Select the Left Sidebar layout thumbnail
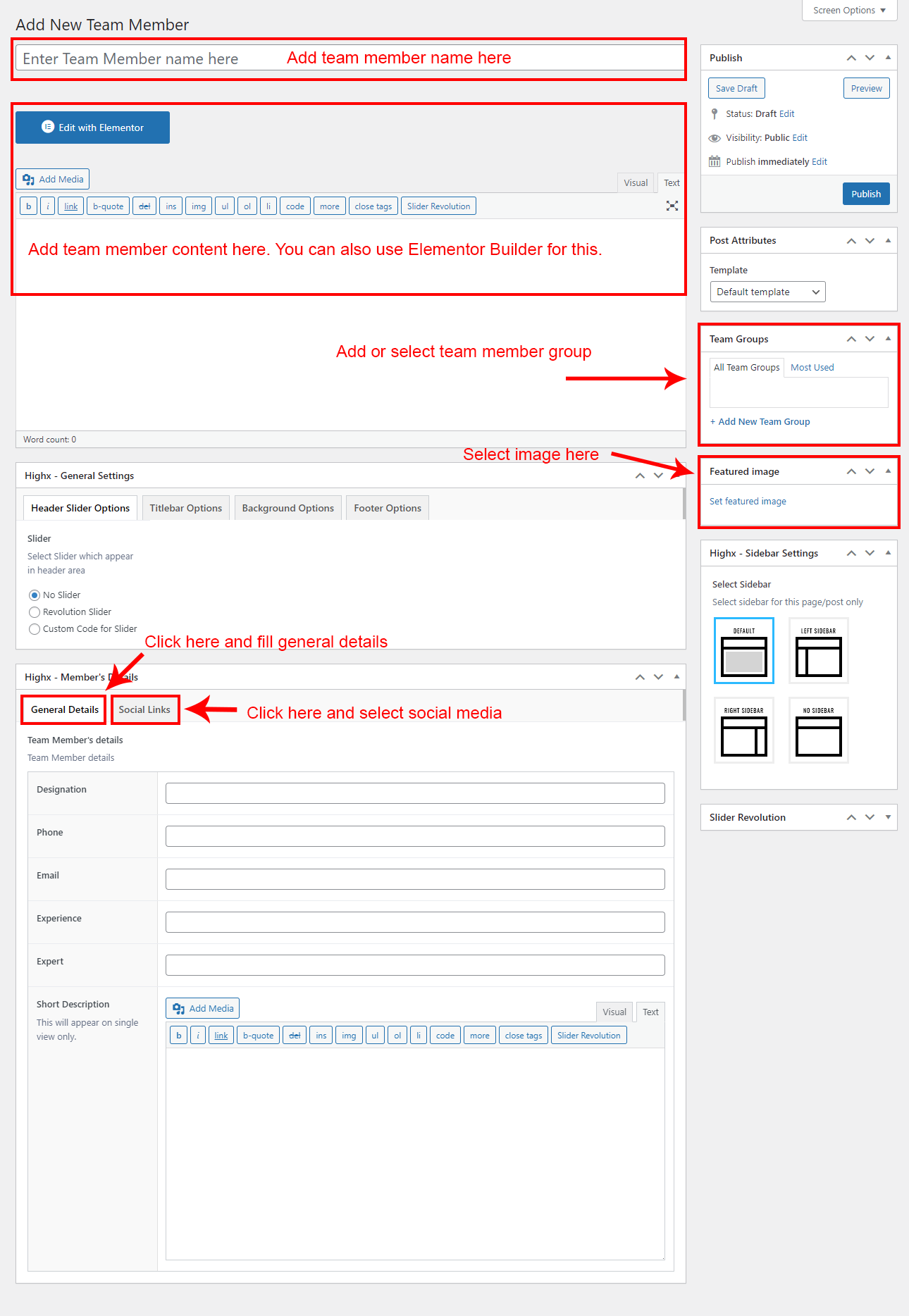The width and height of the screenshot is (909, 1316). click(x=818, y=651)
